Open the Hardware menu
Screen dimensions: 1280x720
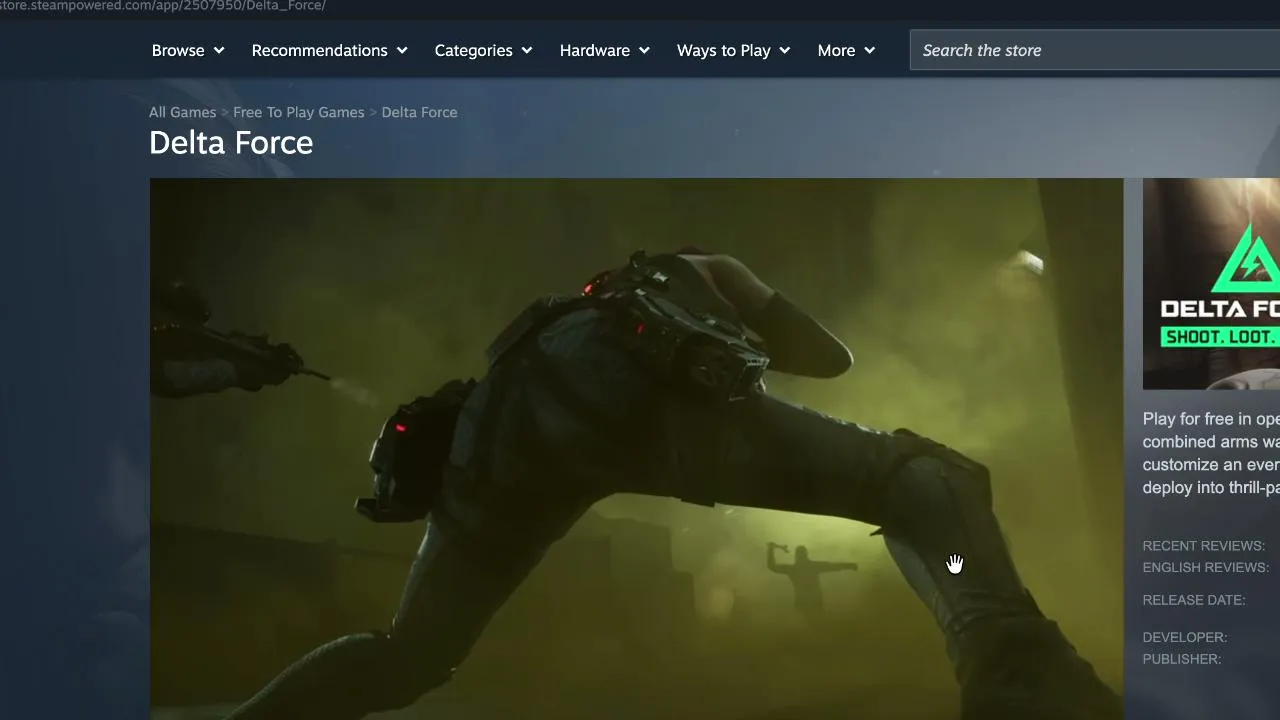point(604,50)
